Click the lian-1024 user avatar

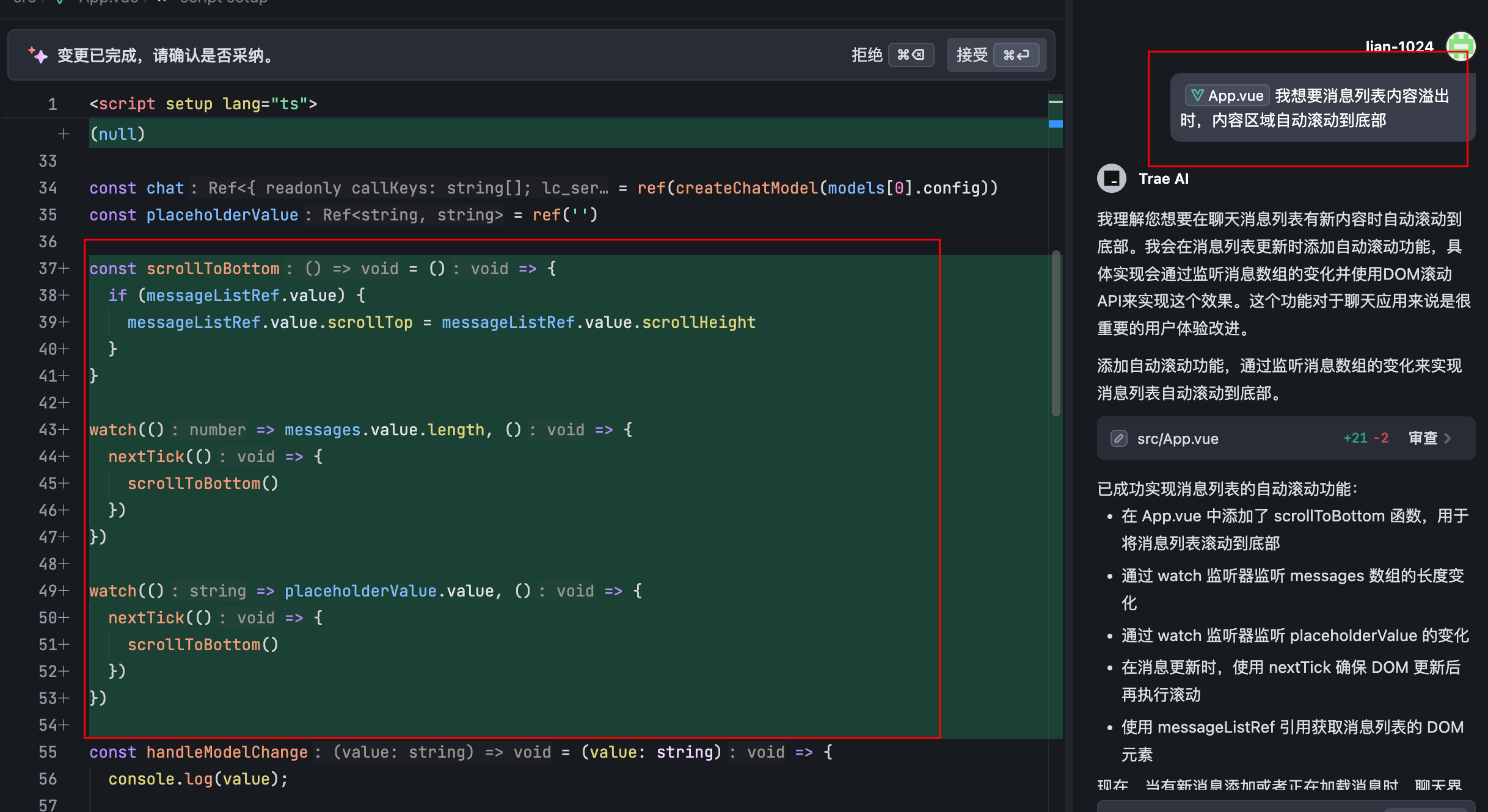(x=1462, y=46)
